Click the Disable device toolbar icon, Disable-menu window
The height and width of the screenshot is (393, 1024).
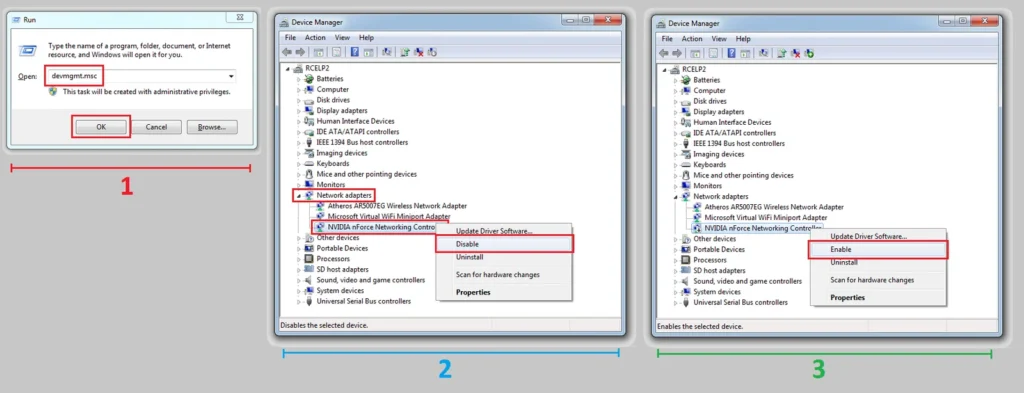[x=432, y=52]
